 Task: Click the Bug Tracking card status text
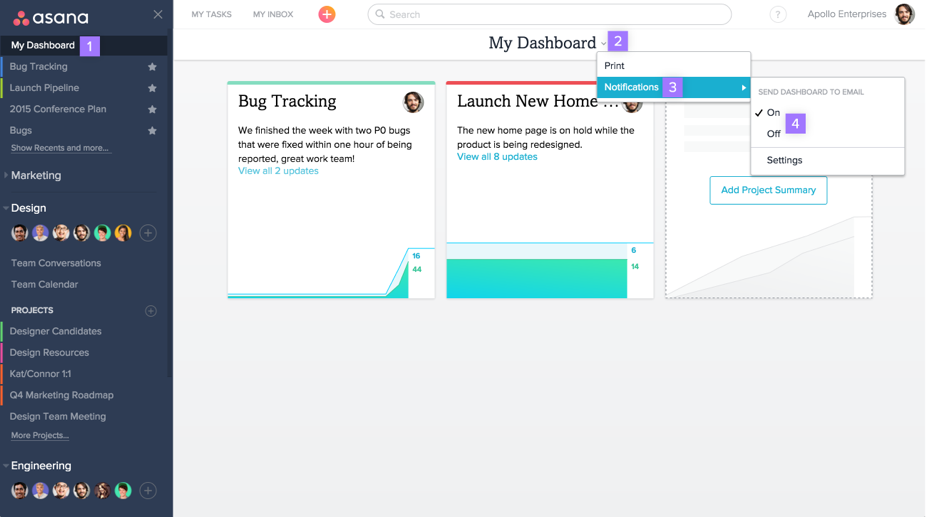(325, 145)
